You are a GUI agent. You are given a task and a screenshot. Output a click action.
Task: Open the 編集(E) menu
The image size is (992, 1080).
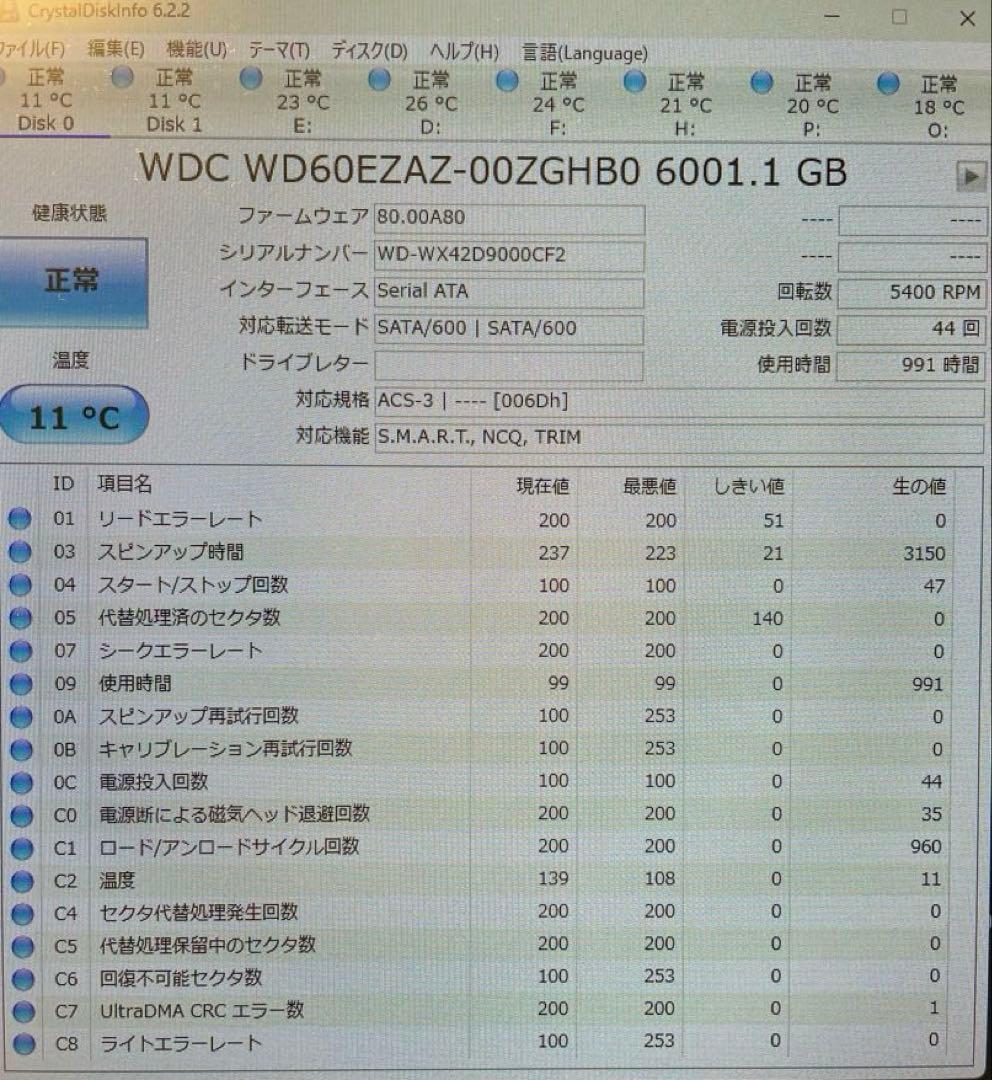[116, 49]
